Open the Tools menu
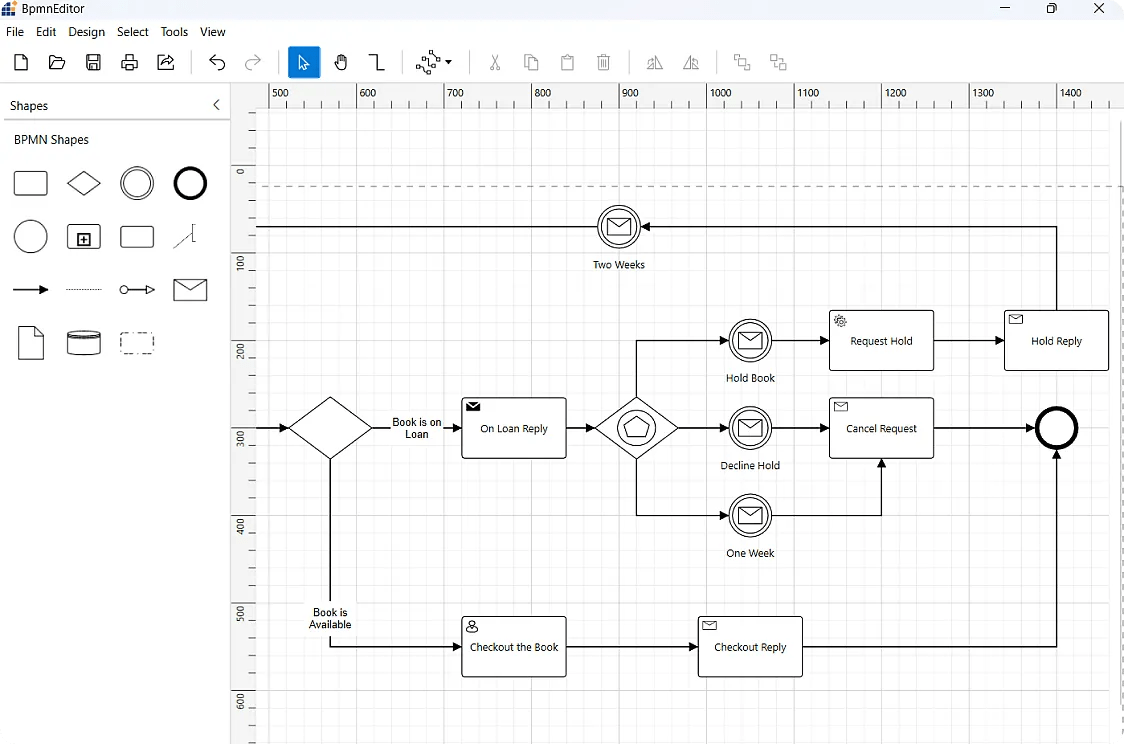The height and width of the screenshot is (744, 1124). (174, 31)
